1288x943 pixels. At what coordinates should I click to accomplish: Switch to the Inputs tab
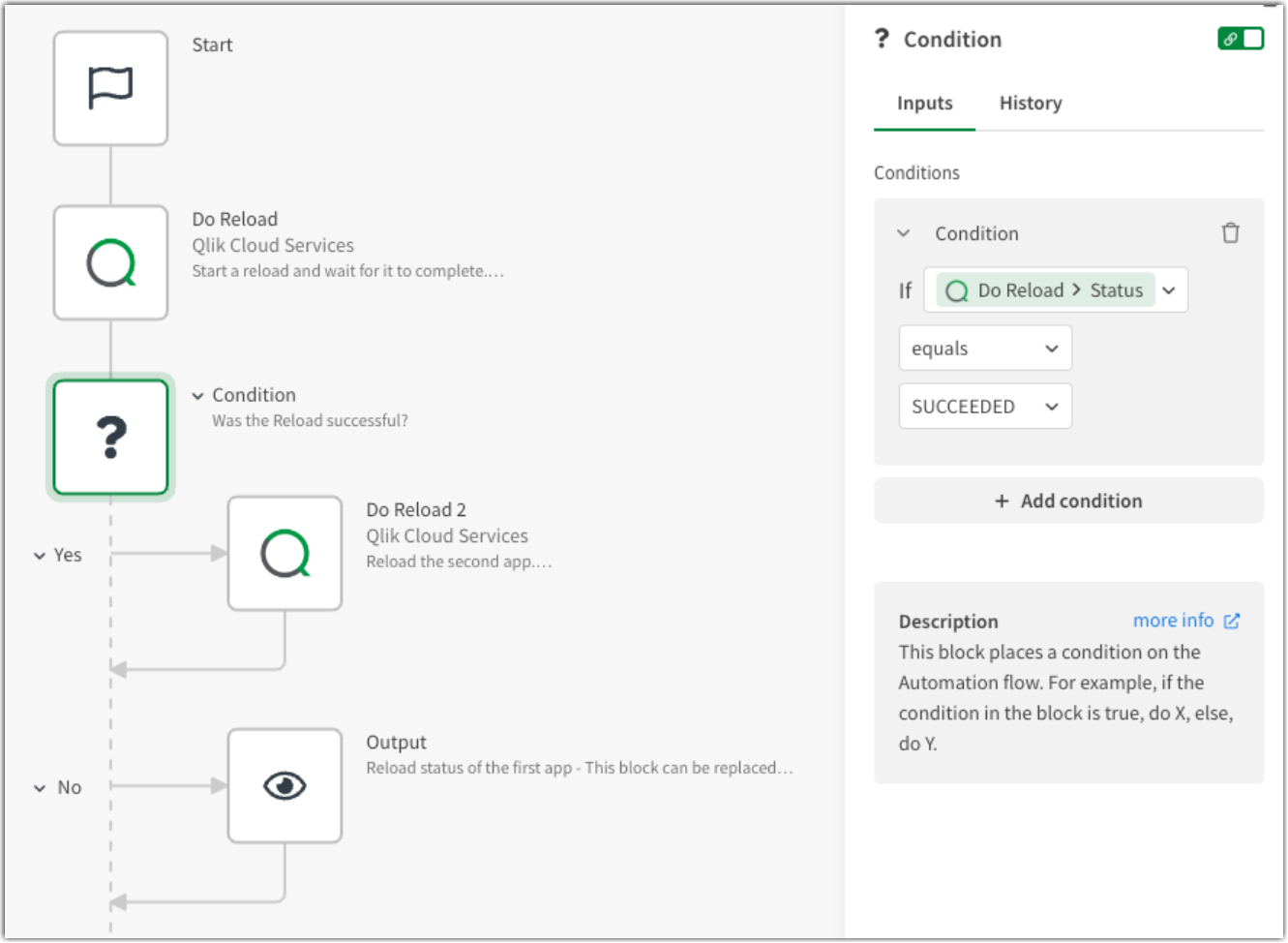point(924,104)
